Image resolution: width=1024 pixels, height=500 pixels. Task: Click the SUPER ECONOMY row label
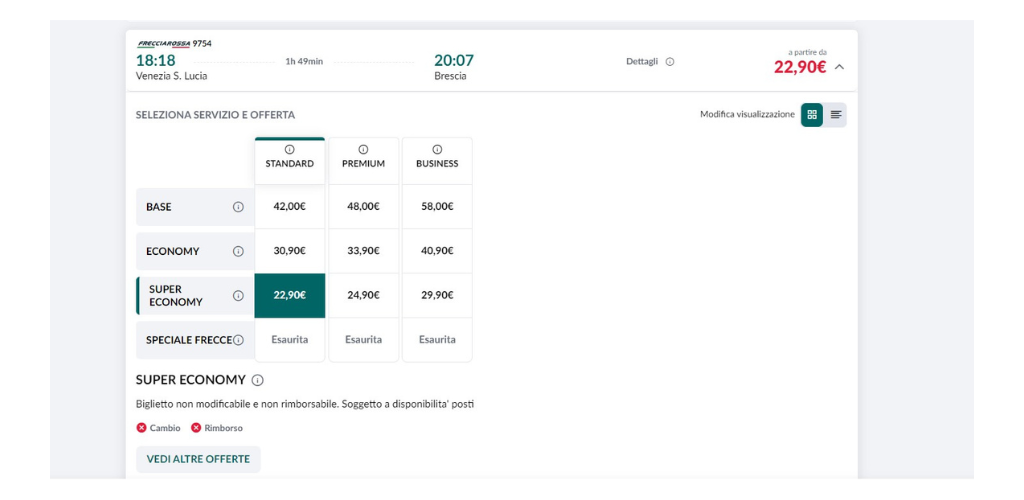[176, 296]
